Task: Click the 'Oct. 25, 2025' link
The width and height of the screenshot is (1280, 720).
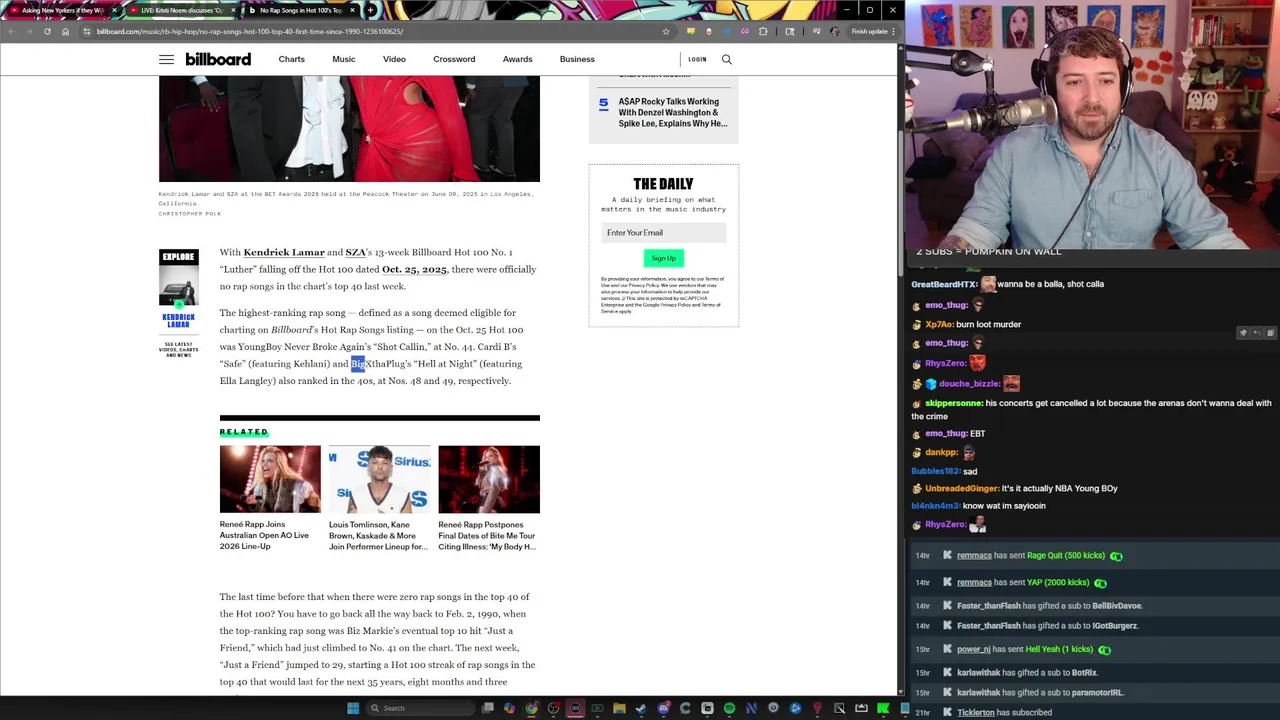Action: (414, 269)
